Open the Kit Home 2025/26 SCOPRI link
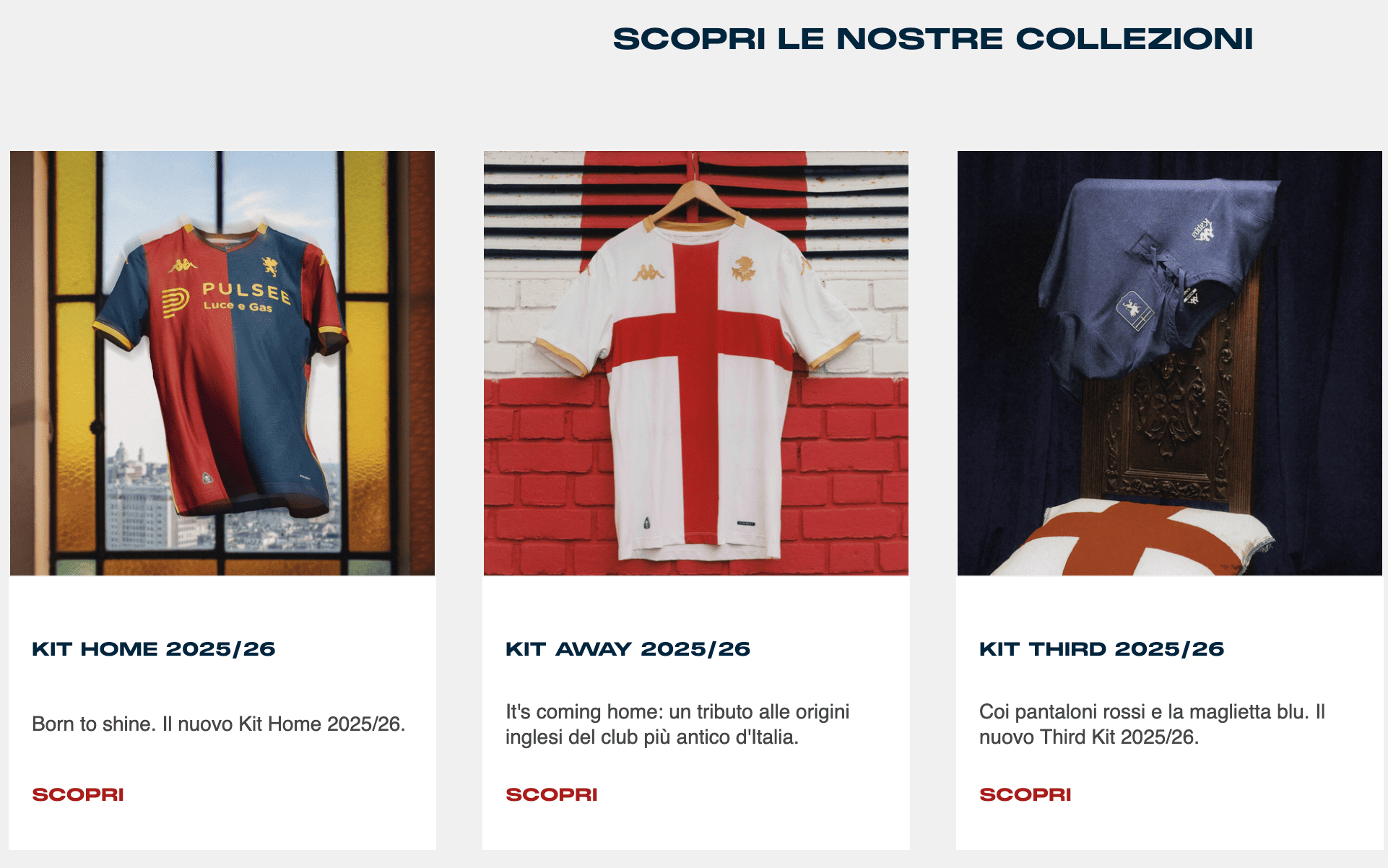The height and width of the screenshot is (868, 1388). pos(78,794)
